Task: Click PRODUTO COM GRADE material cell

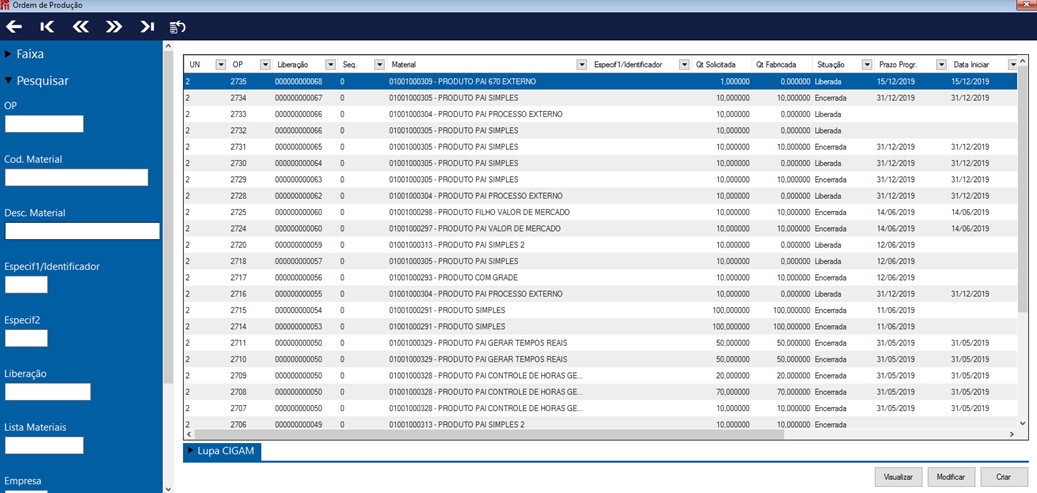Action: click(x=453, y=277)
